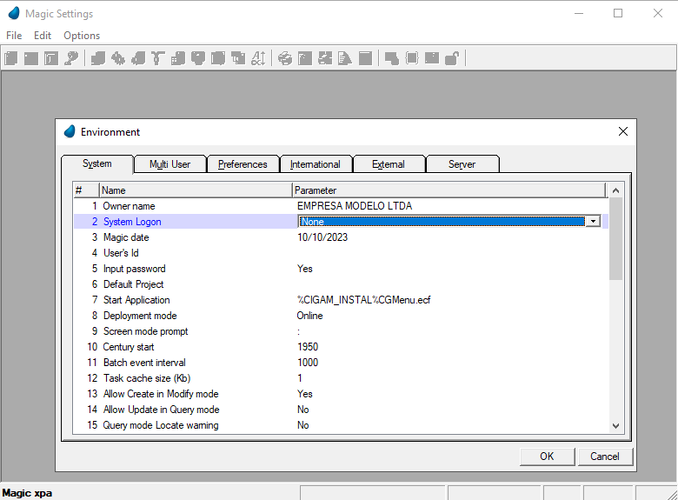This screenshot has width=678, height=500.
Task: Click the curly braces toolbar icon
Action: [x=412, y=58]
